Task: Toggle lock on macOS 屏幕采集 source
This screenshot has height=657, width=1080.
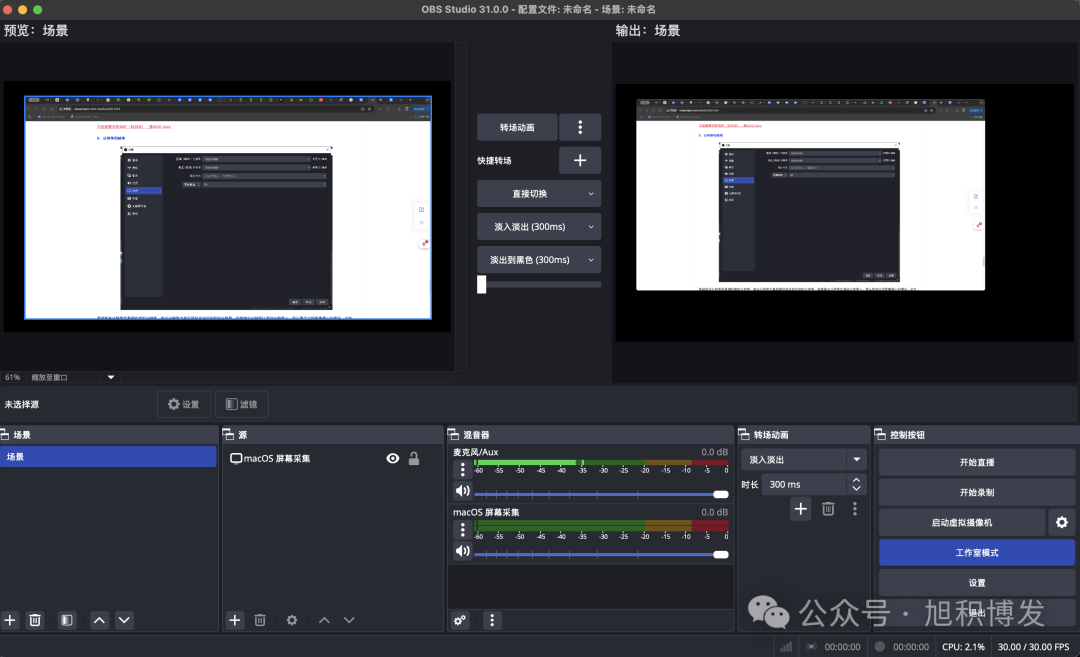Action: [414, 459]
